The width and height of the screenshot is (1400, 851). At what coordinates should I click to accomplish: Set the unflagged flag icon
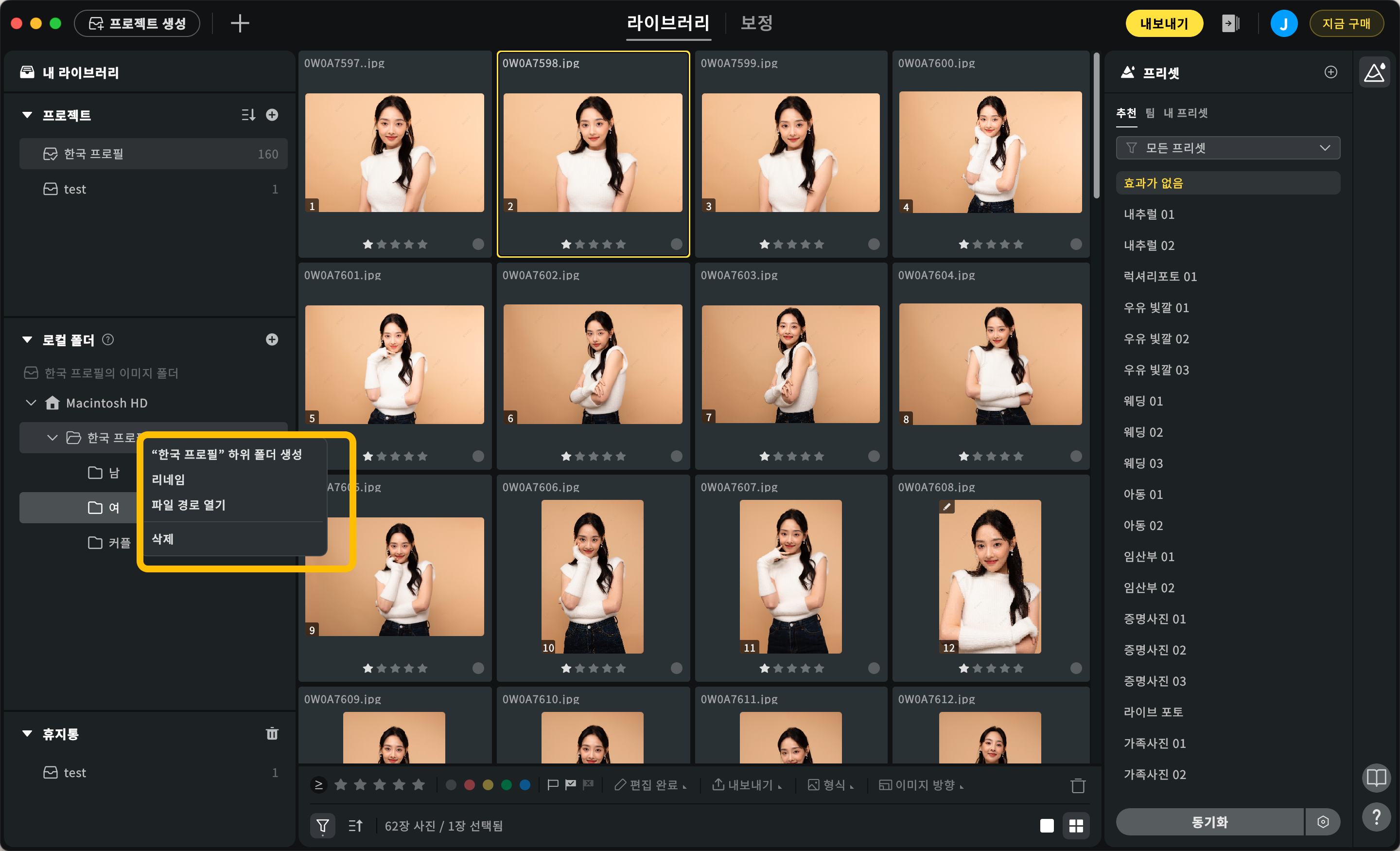[552, 784]
